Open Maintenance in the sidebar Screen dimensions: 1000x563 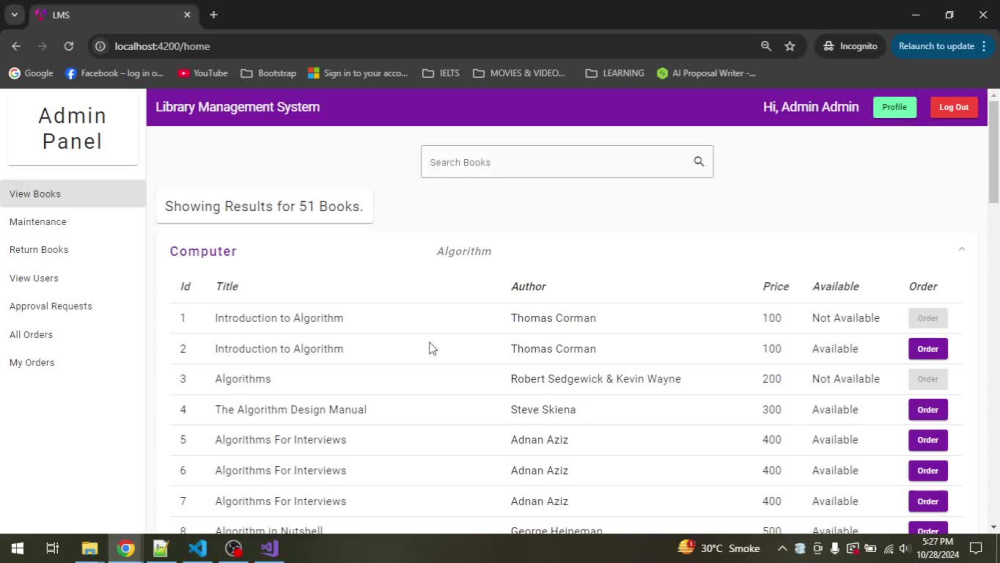point(73,222)
